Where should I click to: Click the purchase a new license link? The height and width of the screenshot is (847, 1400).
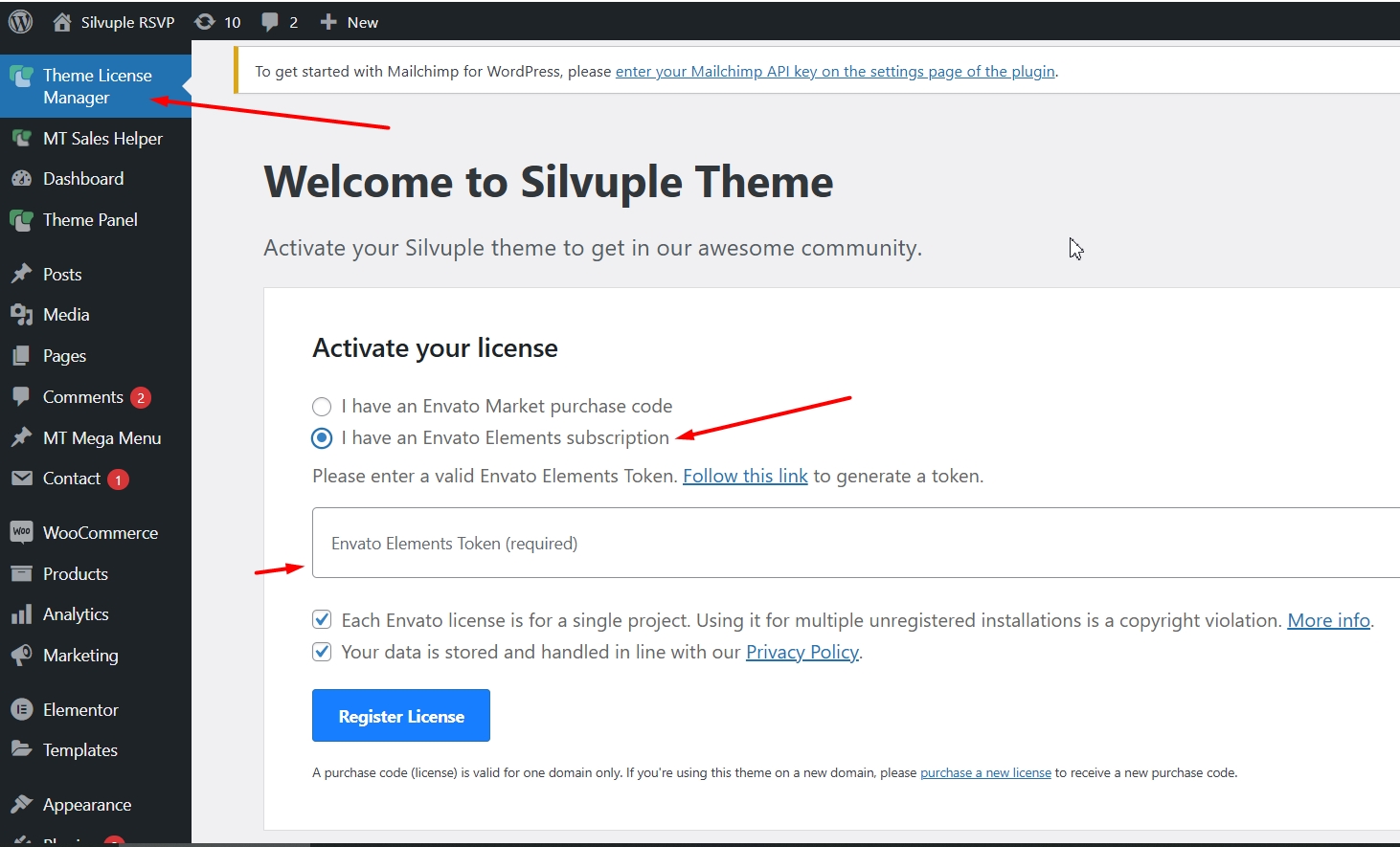(x=985, y=773)
